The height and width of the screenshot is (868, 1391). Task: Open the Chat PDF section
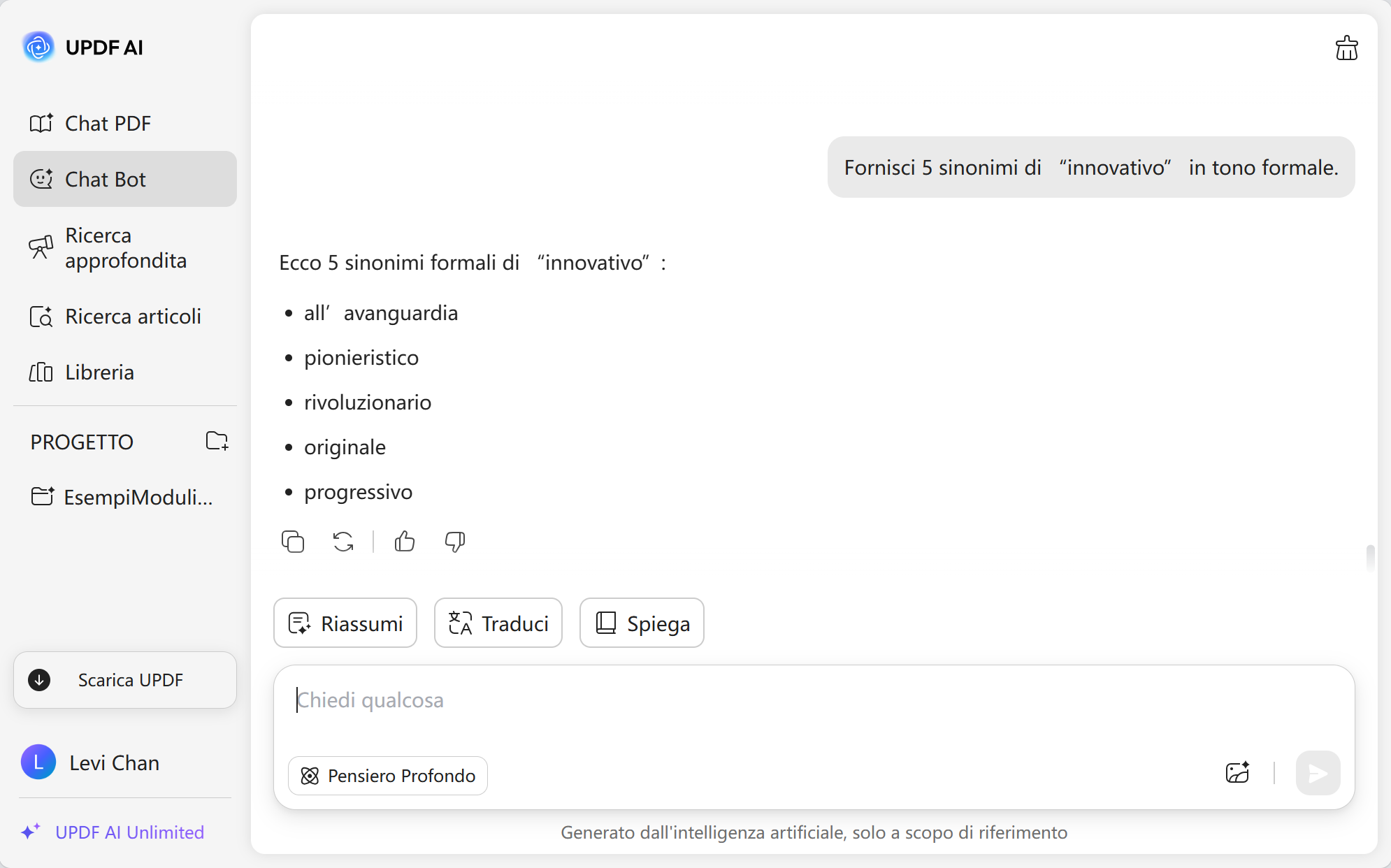tap(107, 123)
